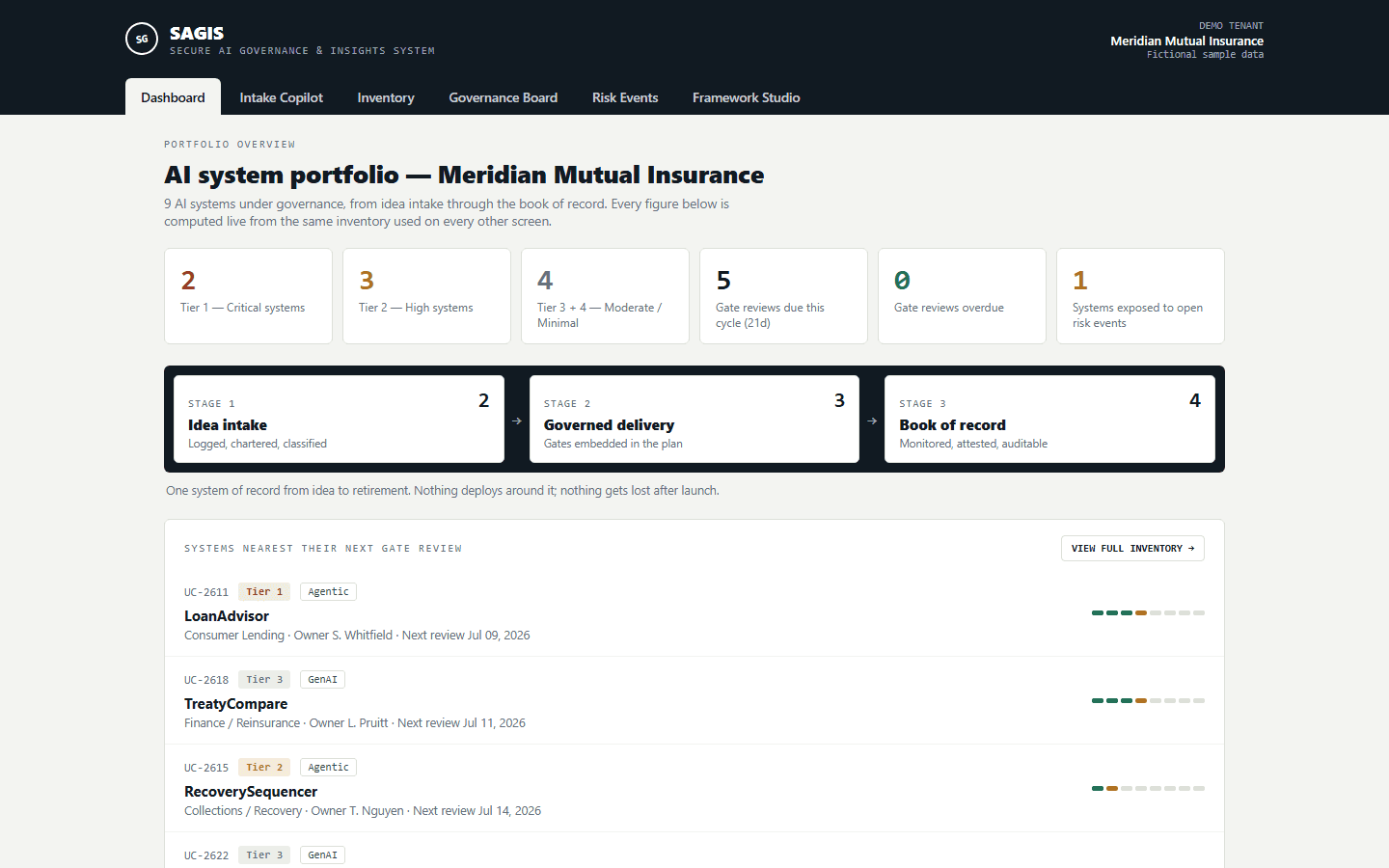Click the 'Demo Tenant' label
This screenshot has height=868, width=1389.
point(1231,26)
